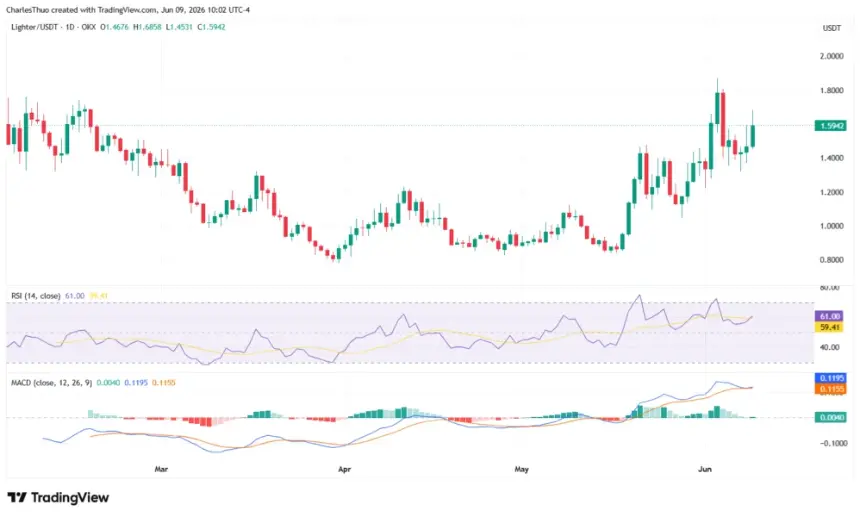Click the high value H1.6858
The width and height of the screenshot is (860, 517).
pyautogui.click(x=148, y=27)
